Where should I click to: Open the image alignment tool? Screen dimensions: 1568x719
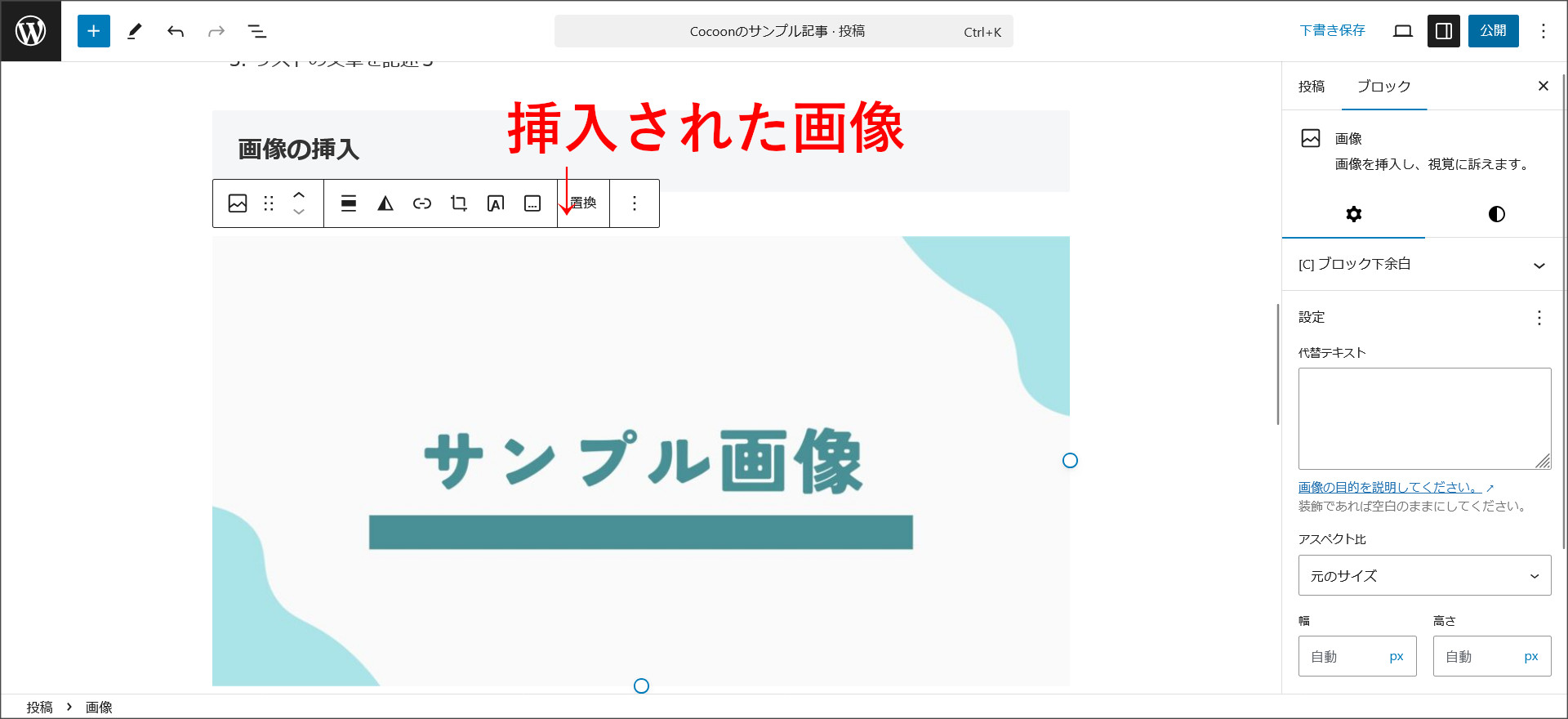(349, 203)
